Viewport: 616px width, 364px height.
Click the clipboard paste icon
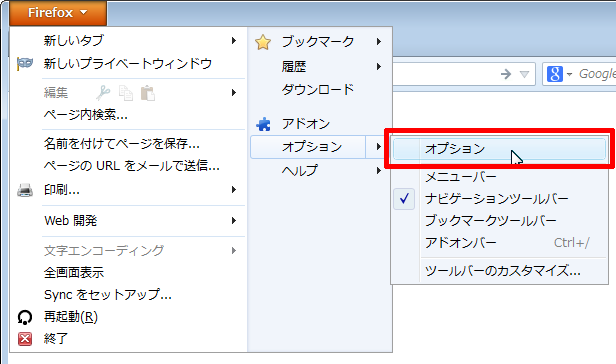pos(148,93)
